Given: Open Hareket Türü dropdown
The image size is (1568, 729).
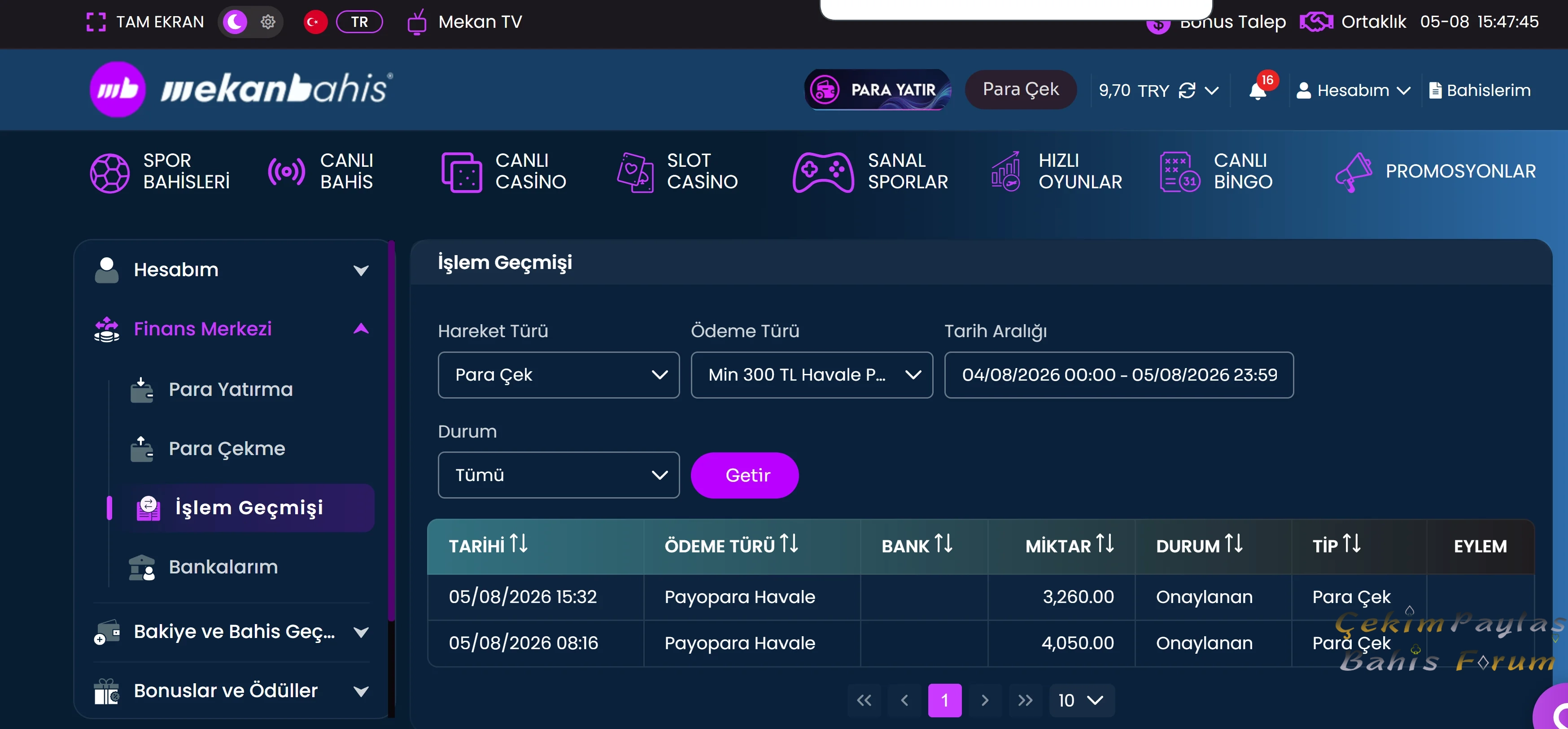Looking at the screenshot, I should (558, 375).
